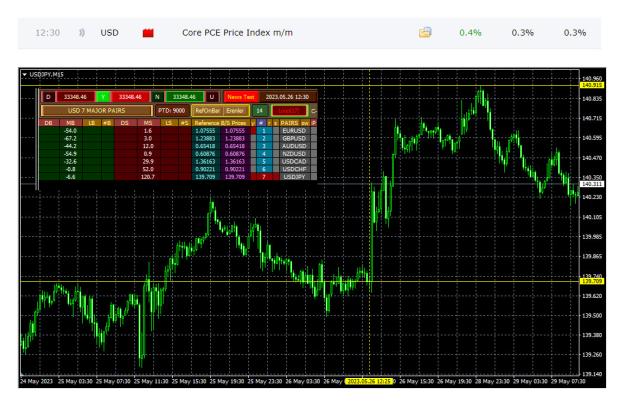
Task: Click the 12:30 event time
Action: click(x=47, y=33)
